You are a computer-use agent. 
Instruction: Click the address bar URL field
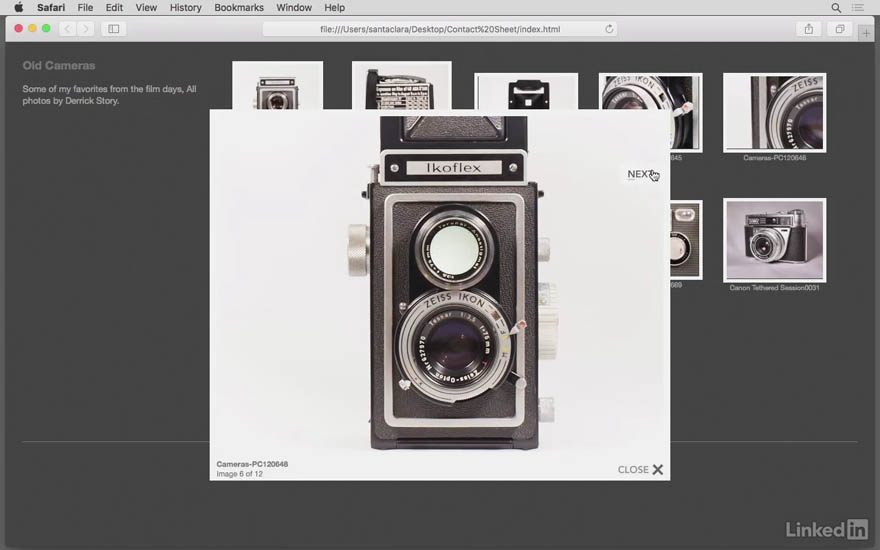tap(439, 29)
